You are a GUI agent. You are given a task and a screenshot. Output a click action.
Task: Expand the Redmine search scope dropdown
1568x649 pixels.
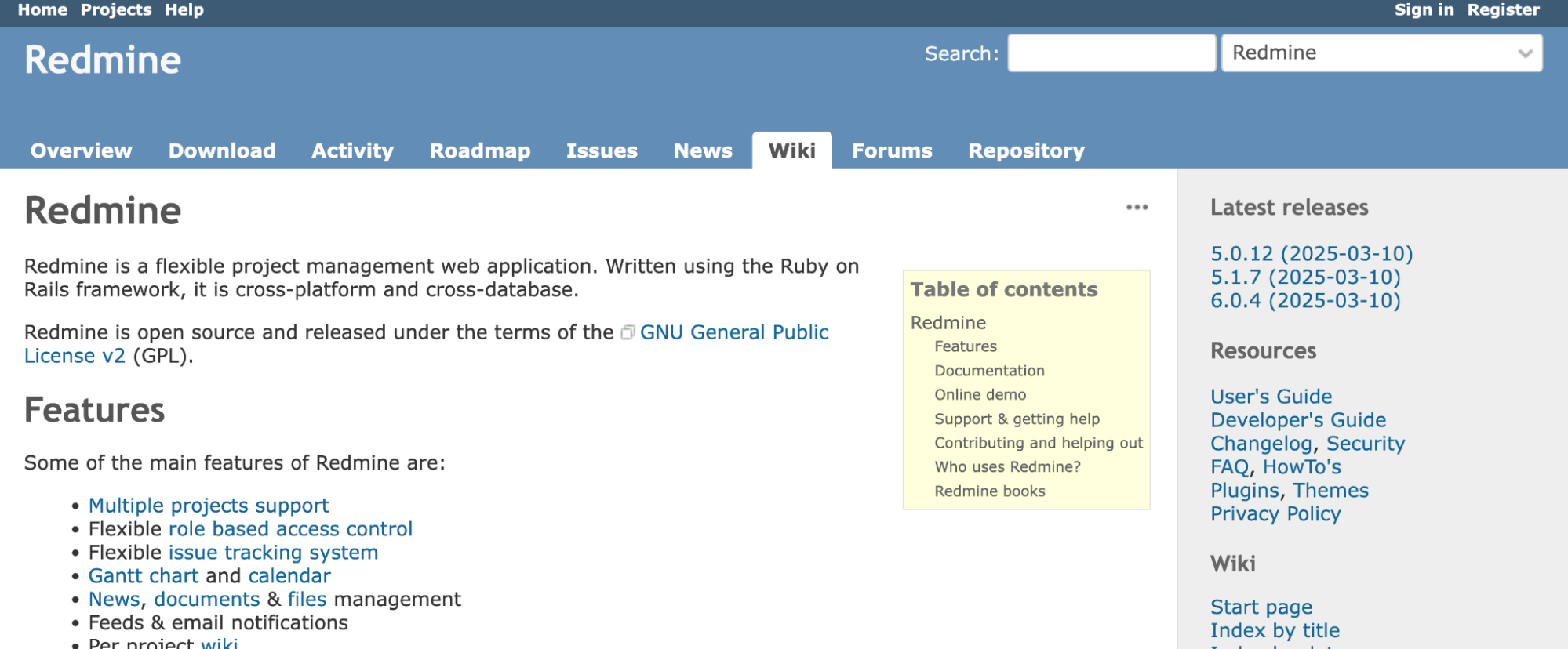pyautogui.click(x=1381, y=53)
